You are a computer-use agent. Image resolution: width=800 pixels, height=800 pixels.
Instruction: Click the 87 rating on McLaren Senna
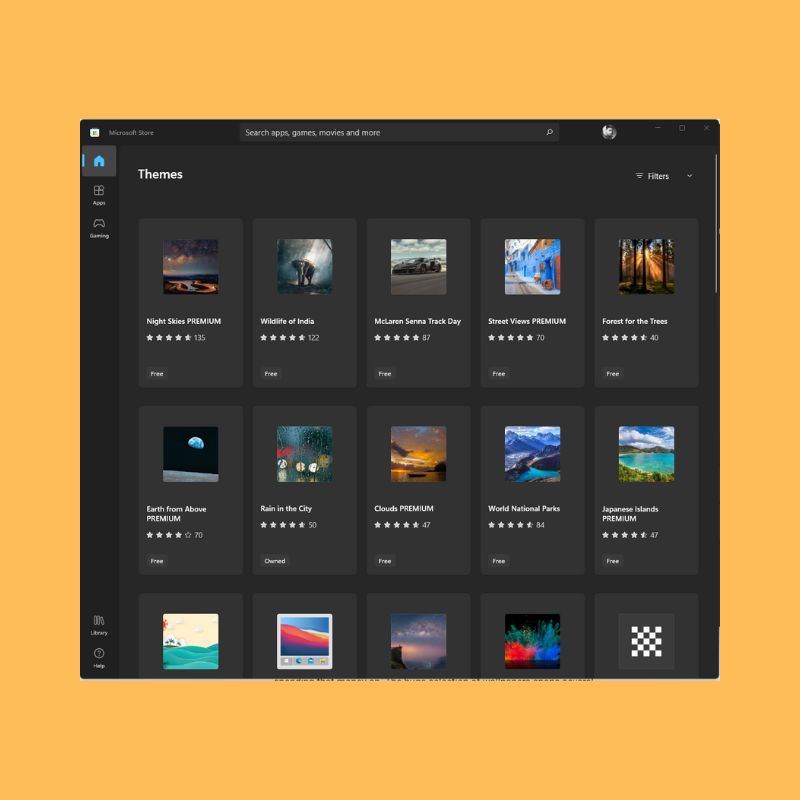426,338
